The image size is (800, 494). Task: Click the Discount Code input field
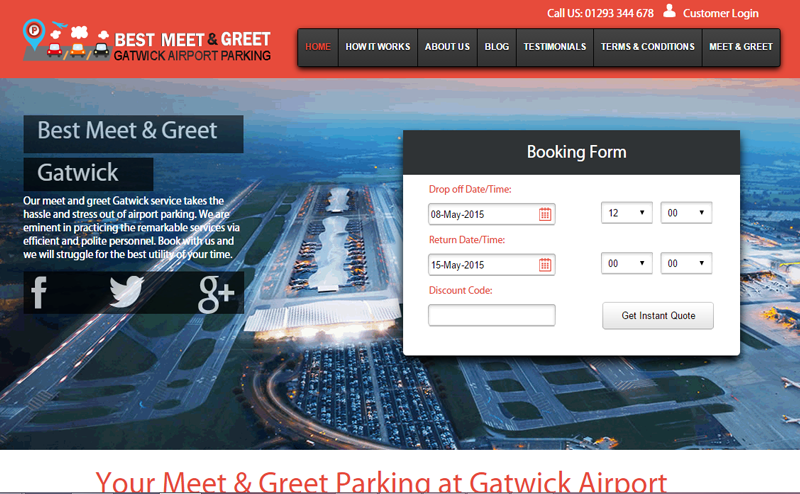point(492,315)
